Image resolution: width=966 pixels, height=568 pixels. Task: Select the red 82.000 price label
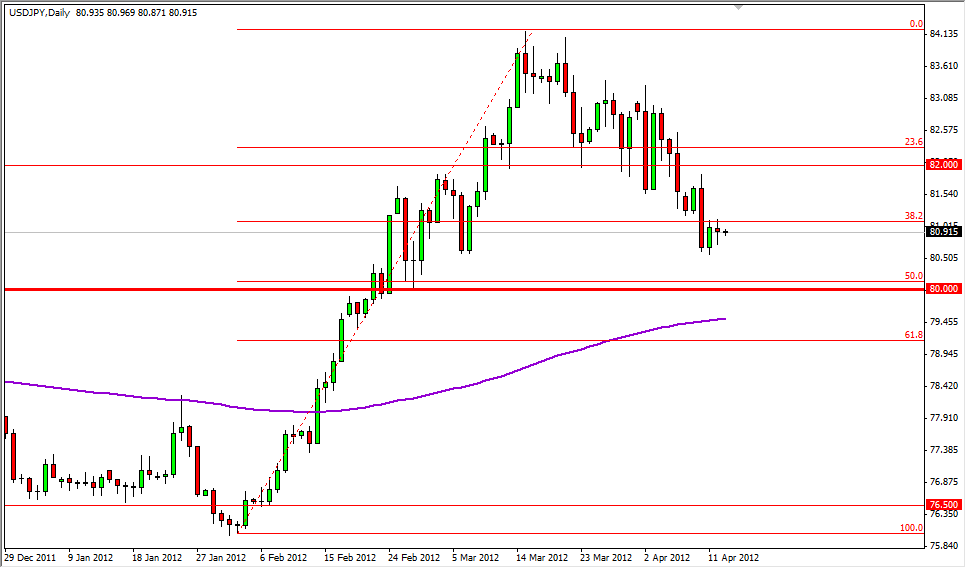tap(943, 164)
